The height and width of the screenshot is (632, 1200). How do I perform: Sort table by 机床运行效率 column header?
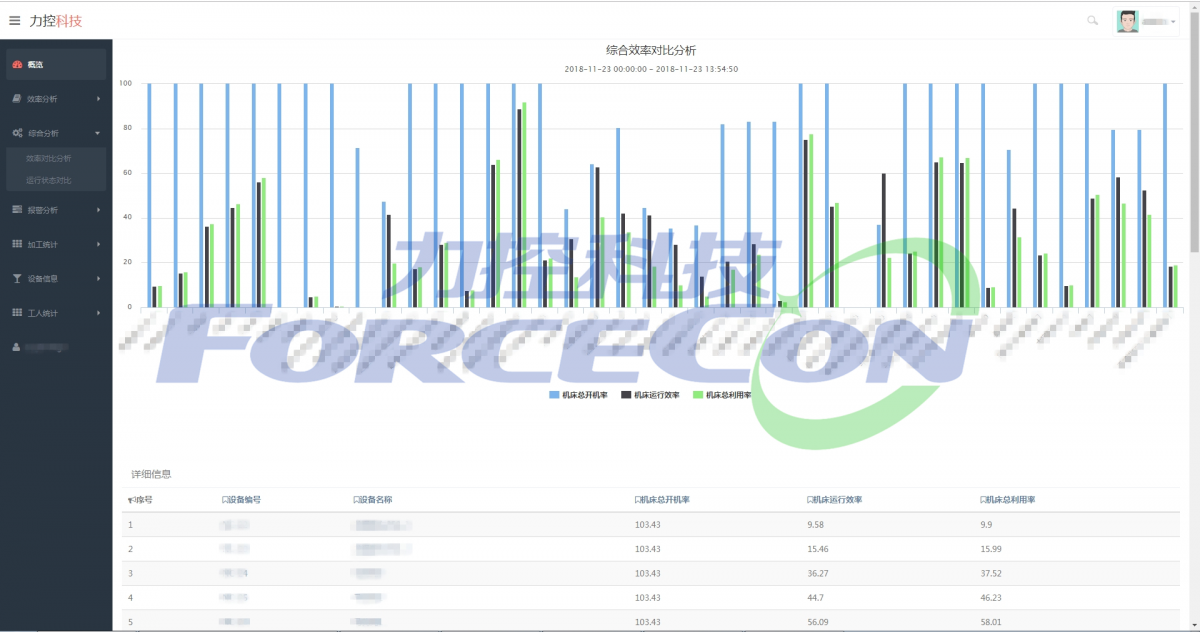835,499
